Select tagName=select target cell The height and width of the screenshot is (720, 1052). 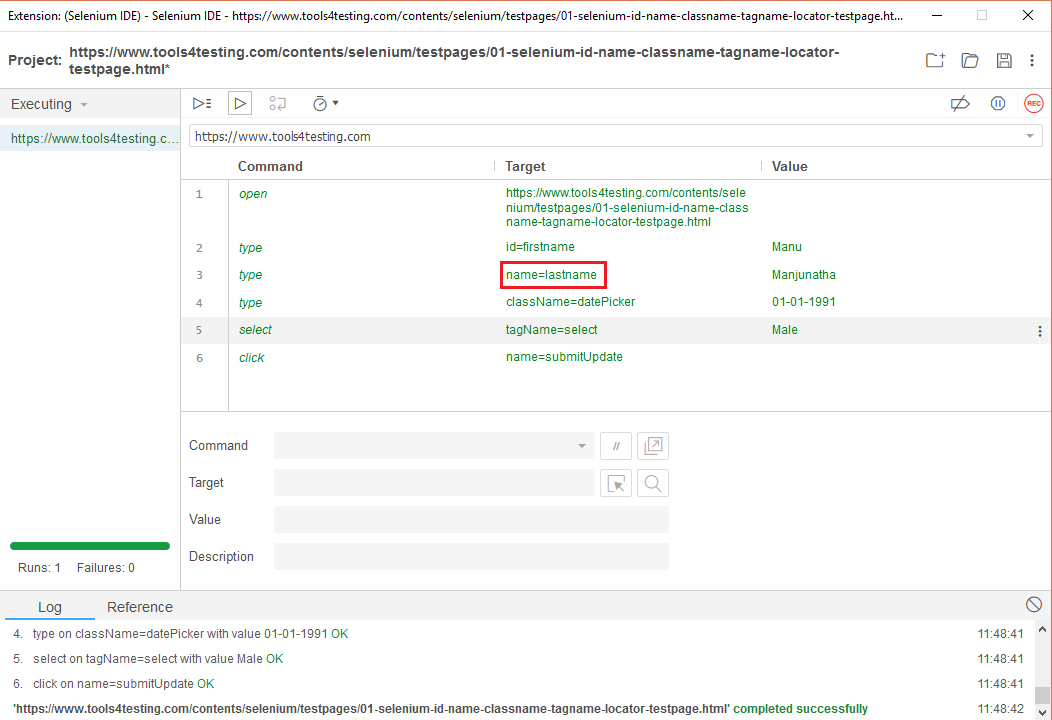(x=551, y=329)
